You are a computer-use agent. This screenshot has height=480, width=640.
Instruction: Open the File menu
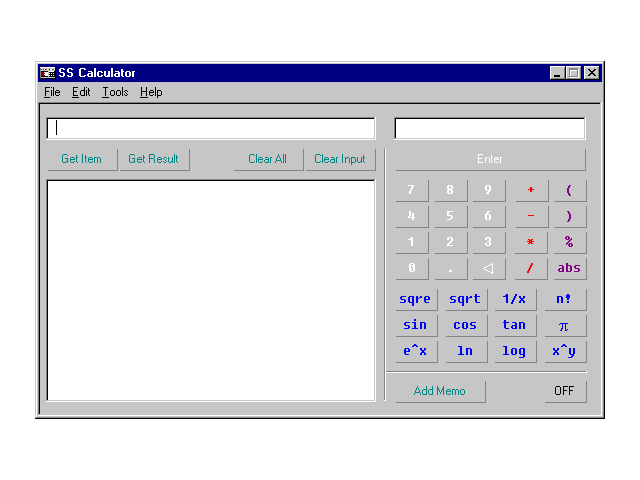[52, 92]
